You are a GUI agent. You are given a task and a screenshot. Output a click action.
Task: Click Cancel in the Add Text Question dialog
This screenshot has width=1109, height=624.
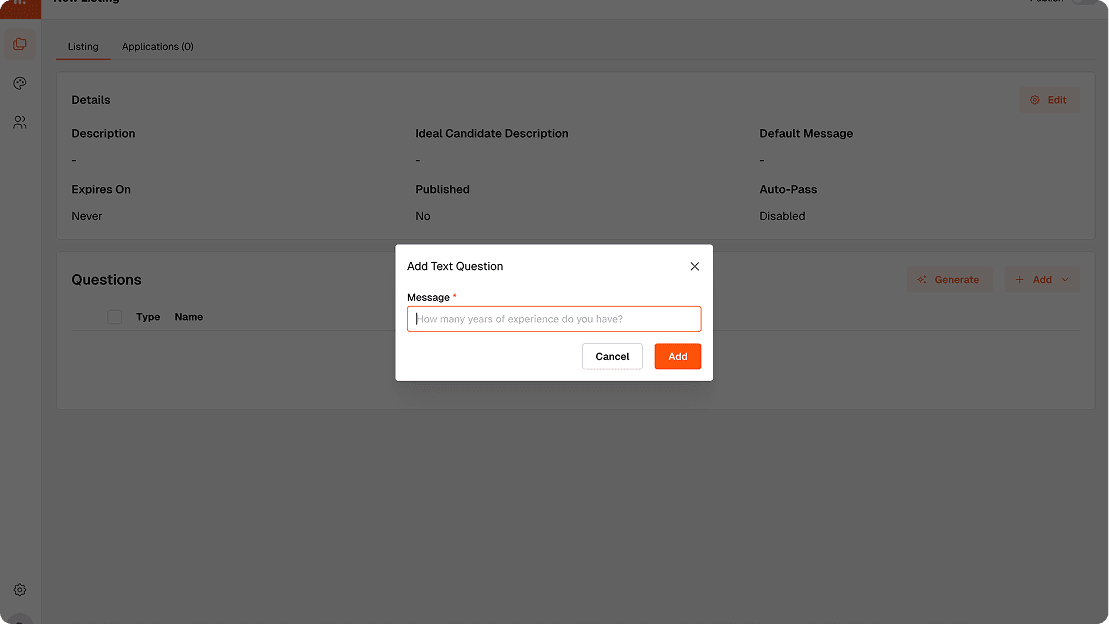coord(612,356)
